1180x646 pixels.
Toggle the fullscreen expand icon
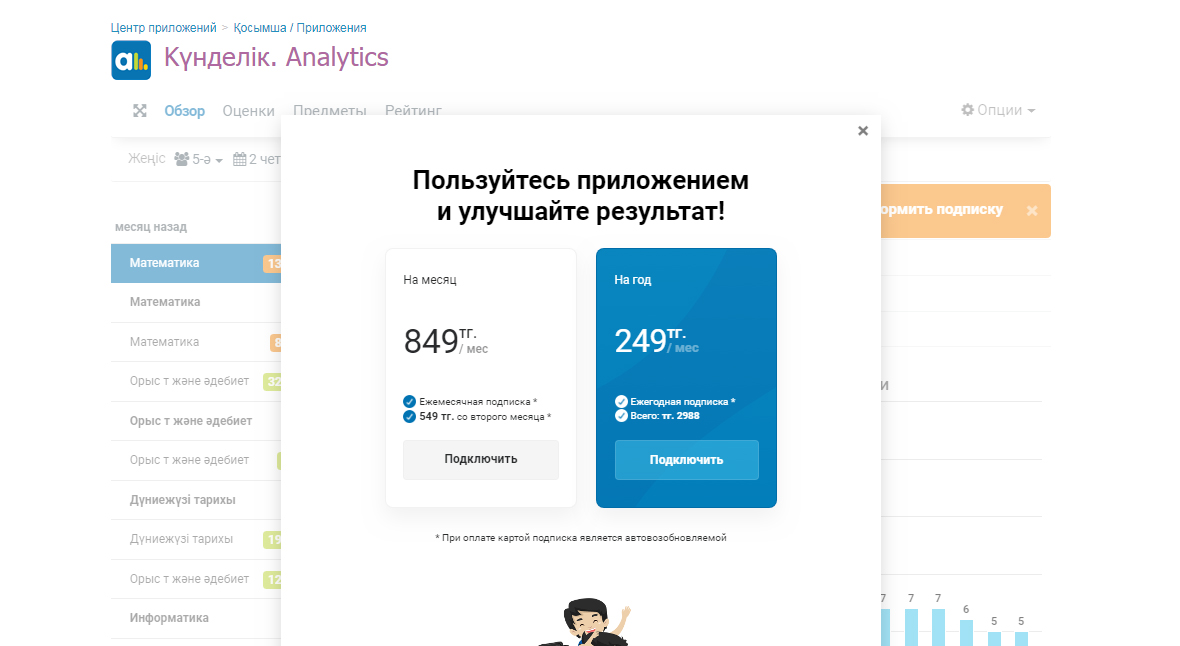click(x=140, y=111)
